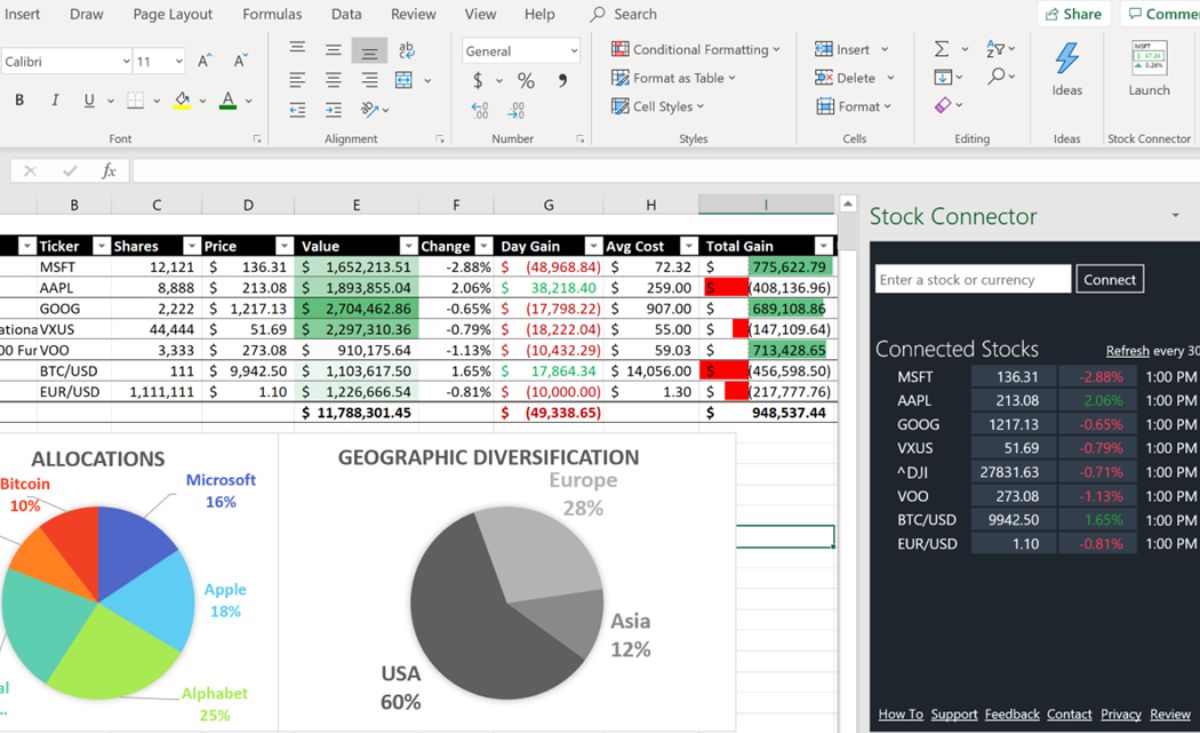Toggle Wrap Text

point(406,50)
